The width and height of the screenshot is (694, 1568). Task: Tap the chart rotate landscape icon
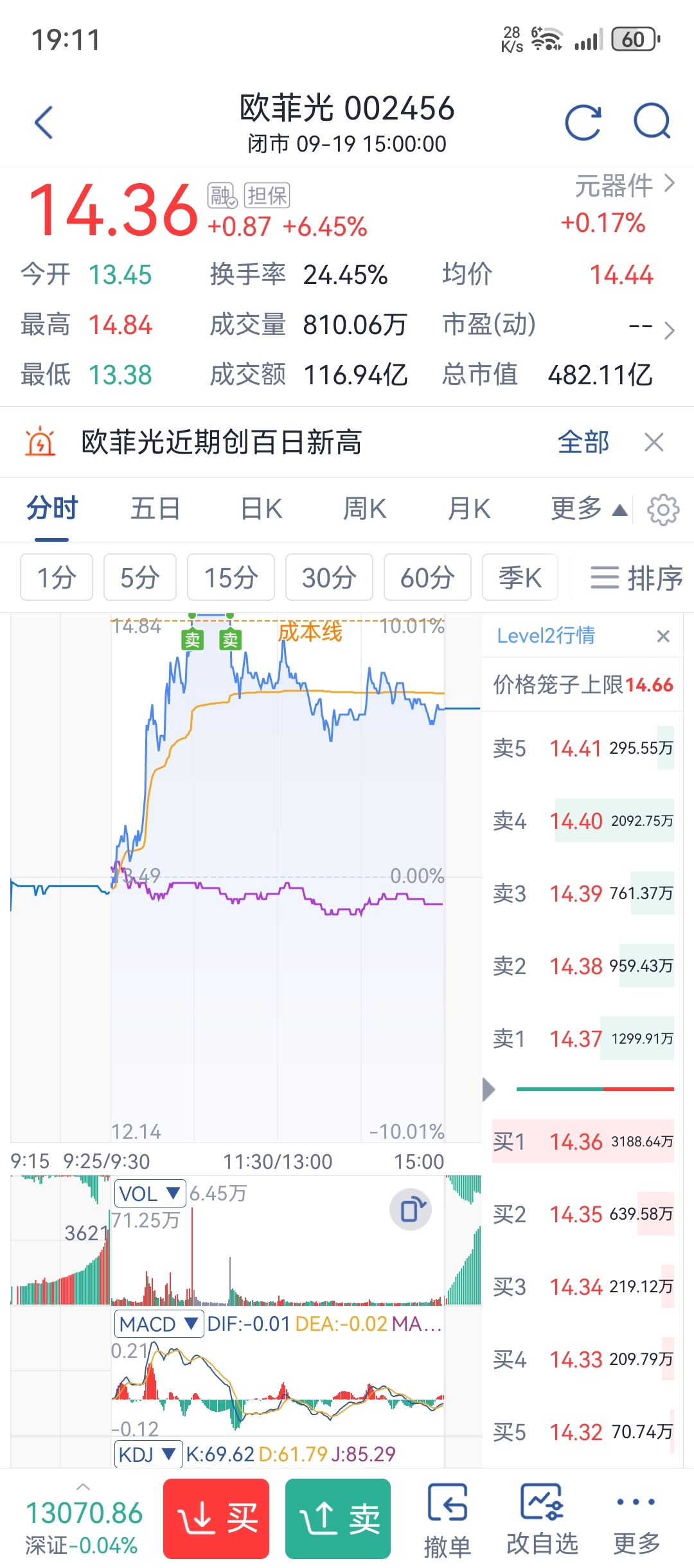pos(411,1210)
